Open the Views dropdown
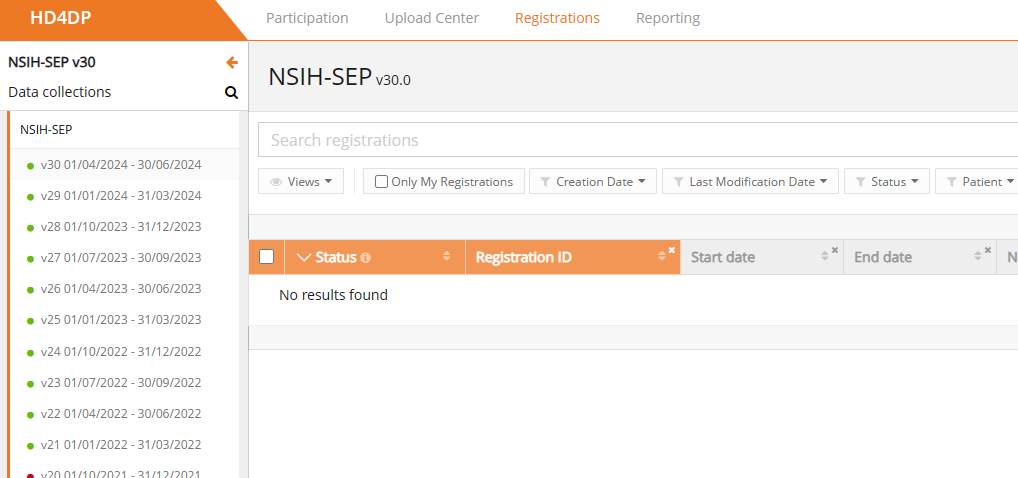Screen dimensions: 1018x478 pyautogui.click(x=301, y=182)
